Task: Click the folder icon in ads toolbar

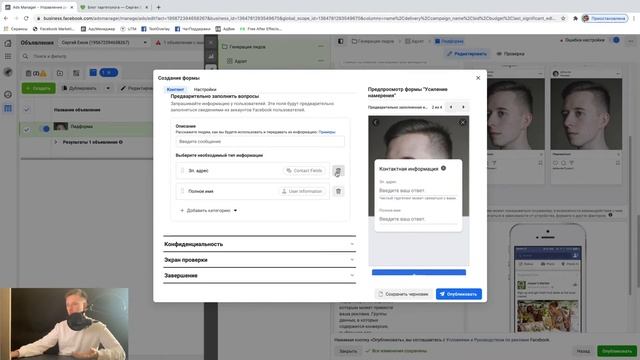Action: (60, 73)
